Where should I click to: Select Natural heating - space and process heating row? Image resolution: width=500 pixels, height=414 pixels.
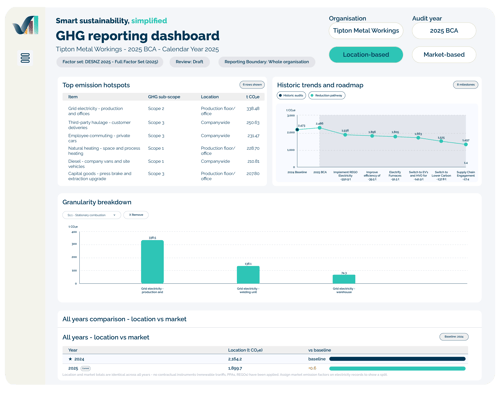coord(163,151)
